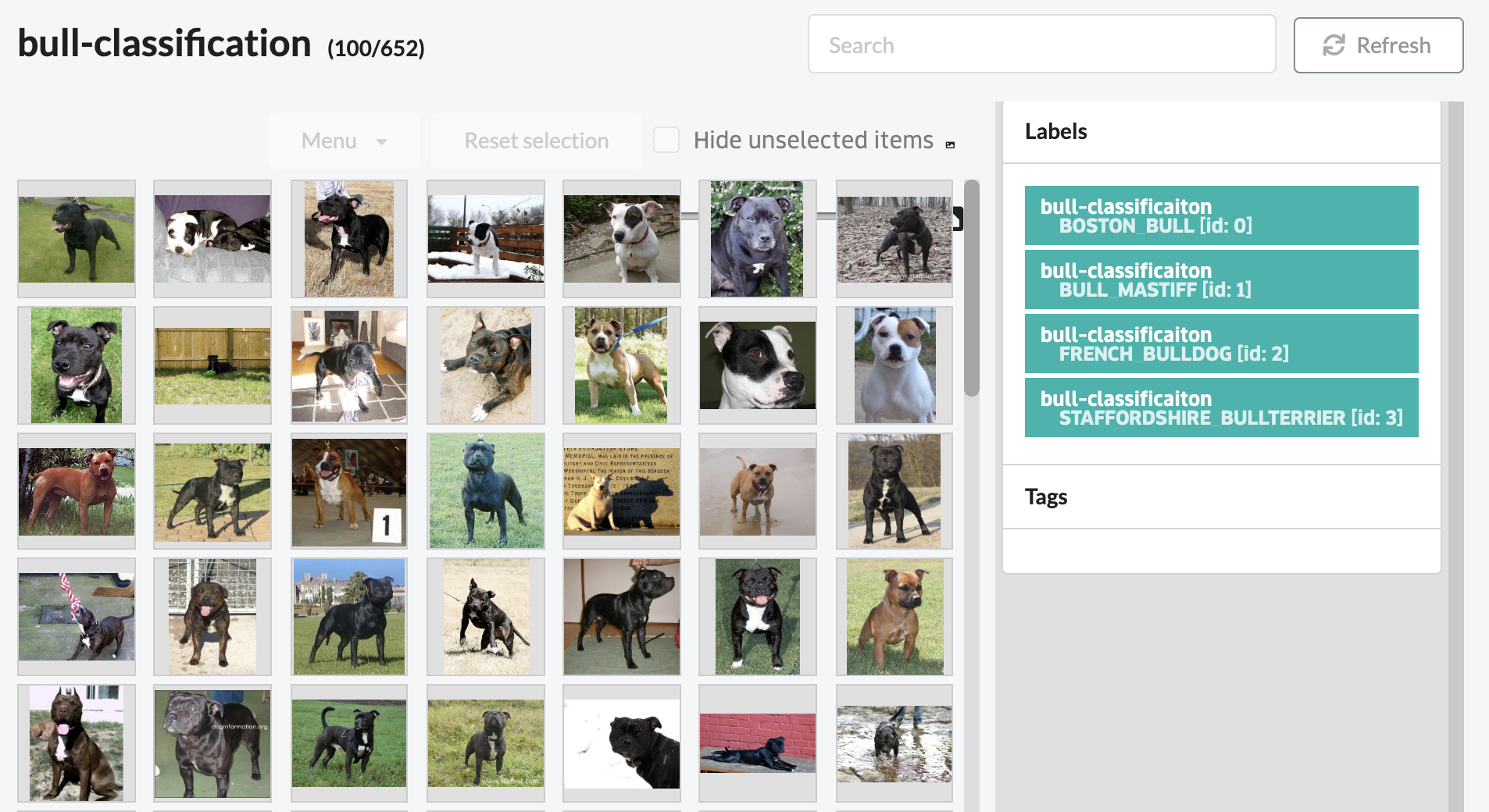Focus the Search input field
This screenshot has height=812, width=1489.
coord(1041,45)
